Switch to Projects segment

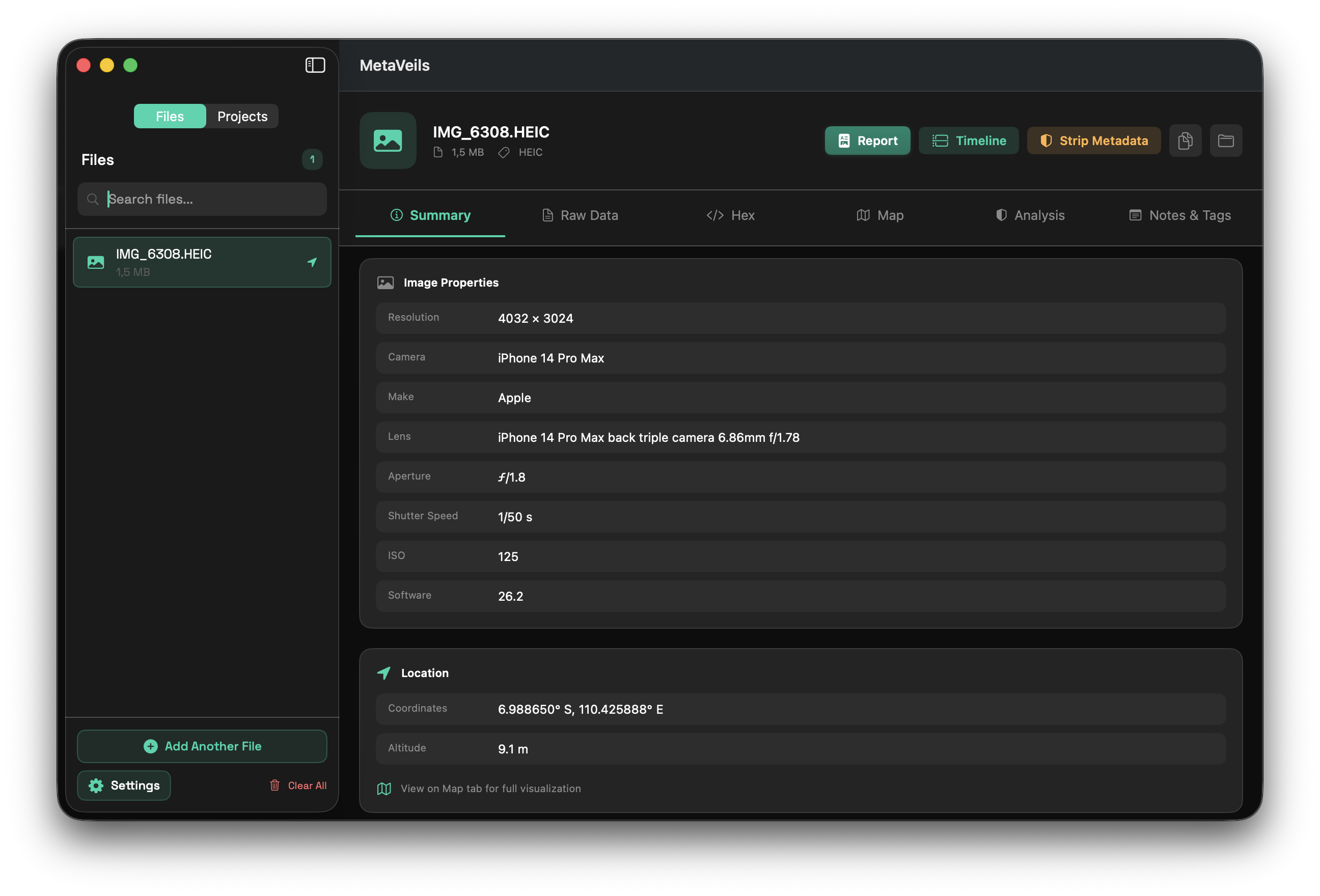(x=242, y=117)
